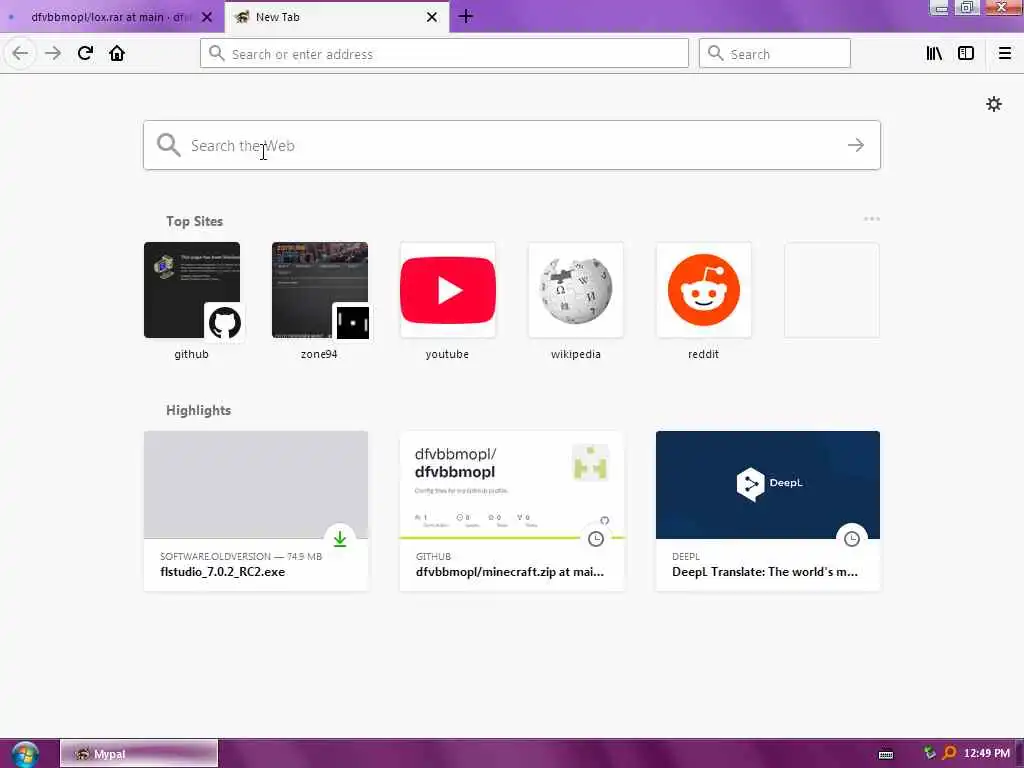The height and width of the screenshot is (768, 1024).
Task: Click the green download icon on flstudio card
Action: [x=340, y=539]
